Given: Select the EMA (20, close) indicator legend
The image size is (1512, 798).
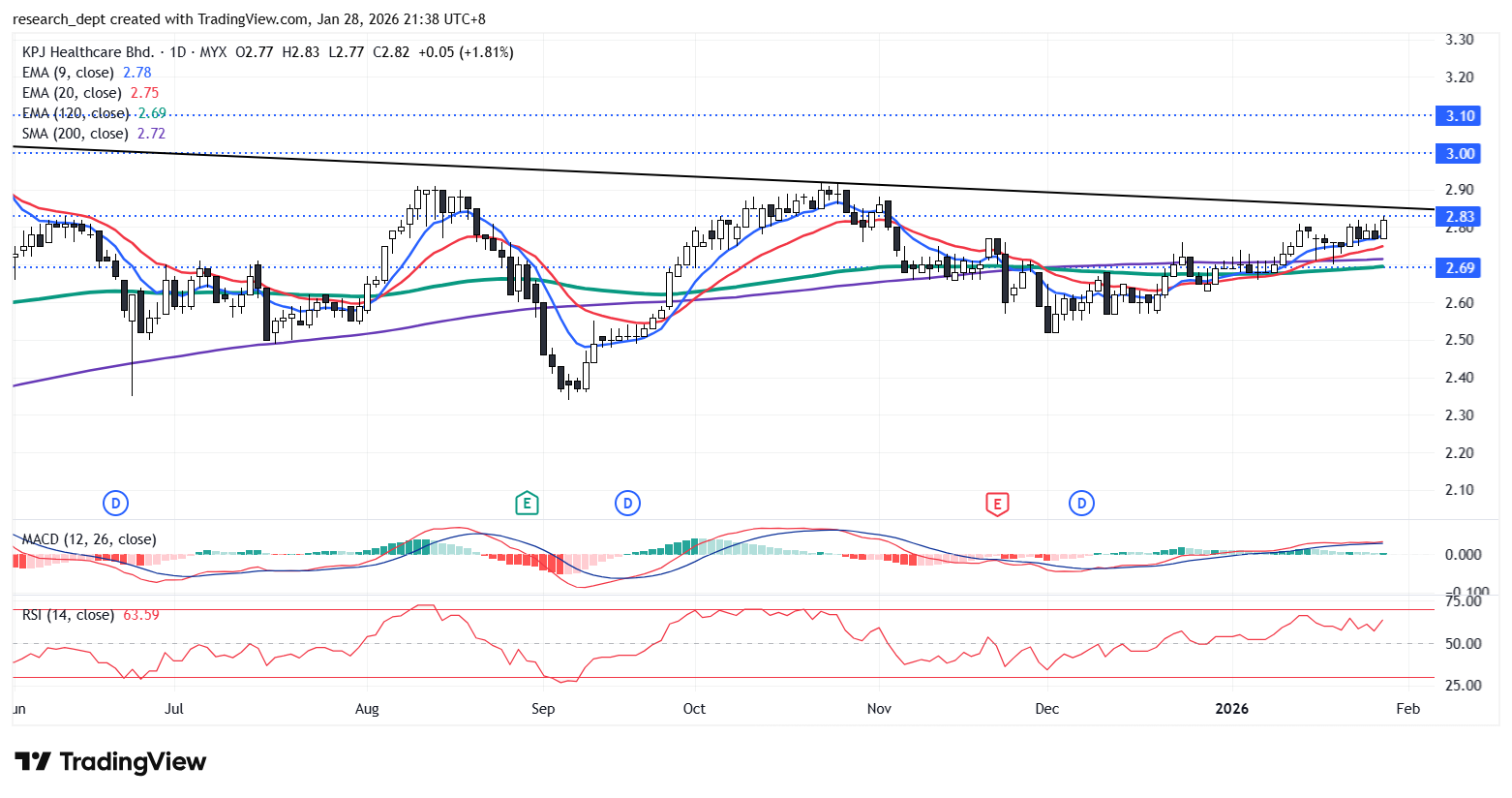Looking at the screenshot, I should click(72, 93).
